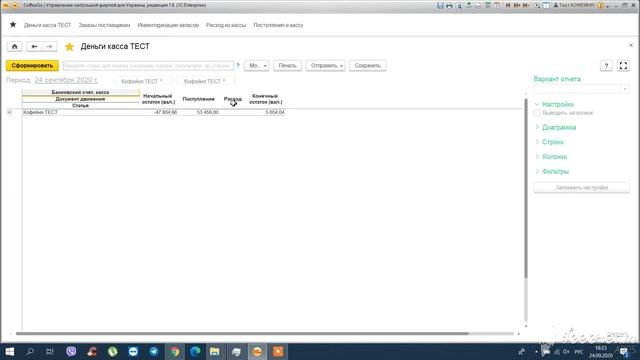Open print preview magnifier icon in title bar
Viewport: 640px width, 360px height.
459,5
